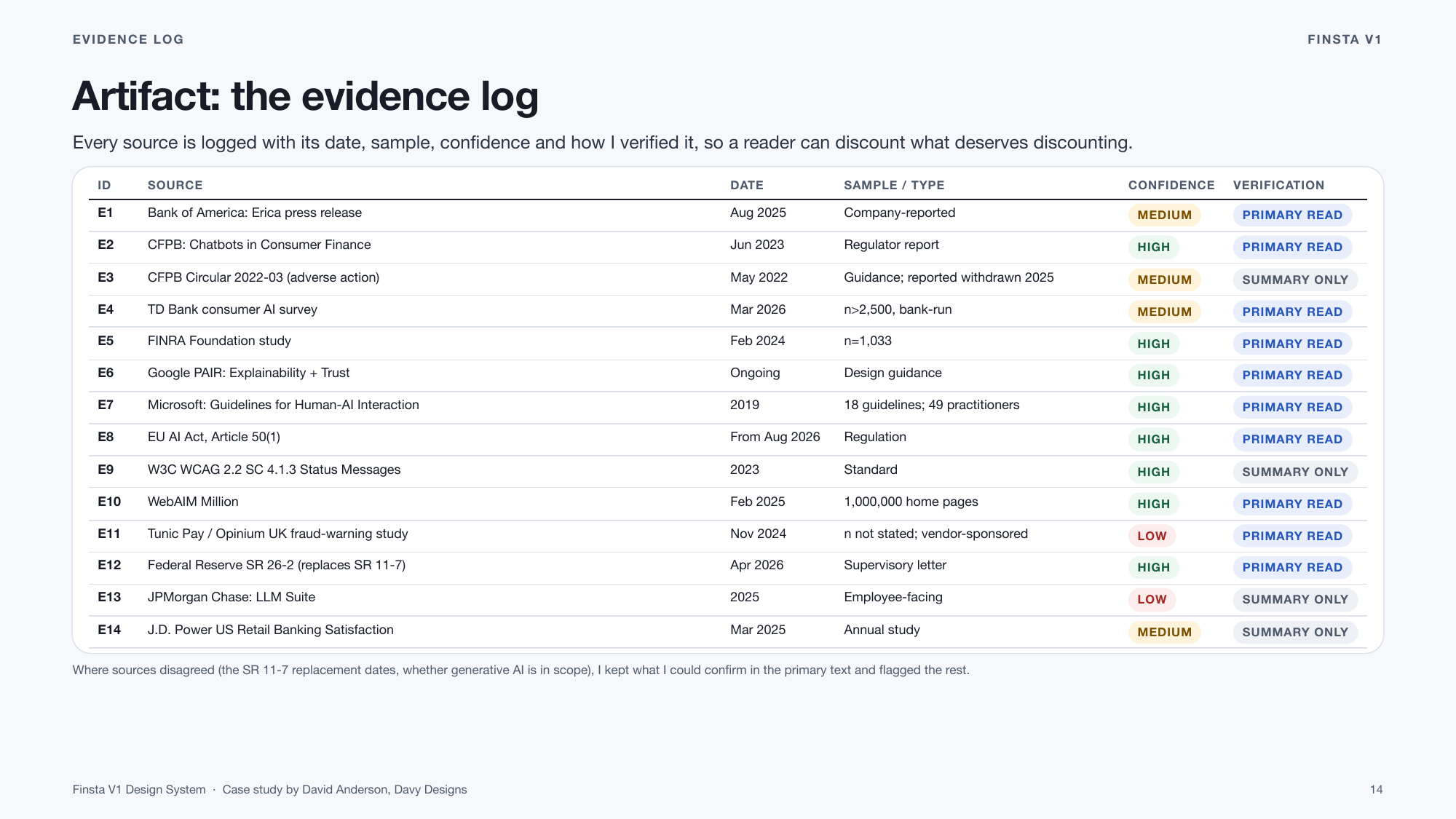The width and height of the screenshot is (1456, 819).
Task: Click 'n not stated; vendor-sponsored' cell
Action: point(935,534)
